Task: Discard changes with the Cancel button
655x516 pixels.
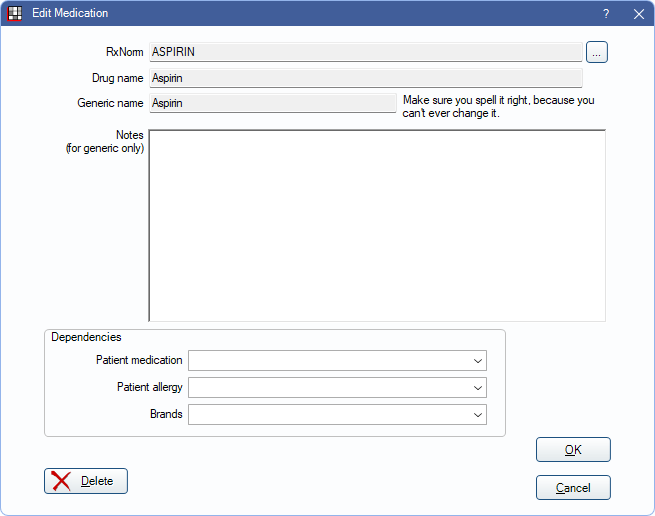Action: pos(573,488)
